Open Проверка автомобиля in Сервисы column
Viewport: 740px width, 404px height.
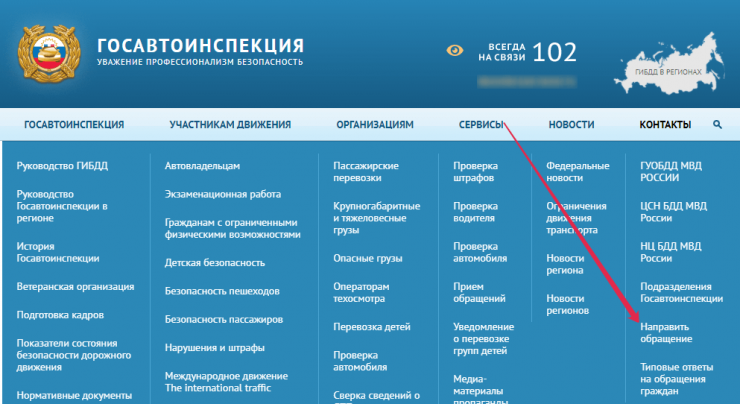(x=480, y=252)
